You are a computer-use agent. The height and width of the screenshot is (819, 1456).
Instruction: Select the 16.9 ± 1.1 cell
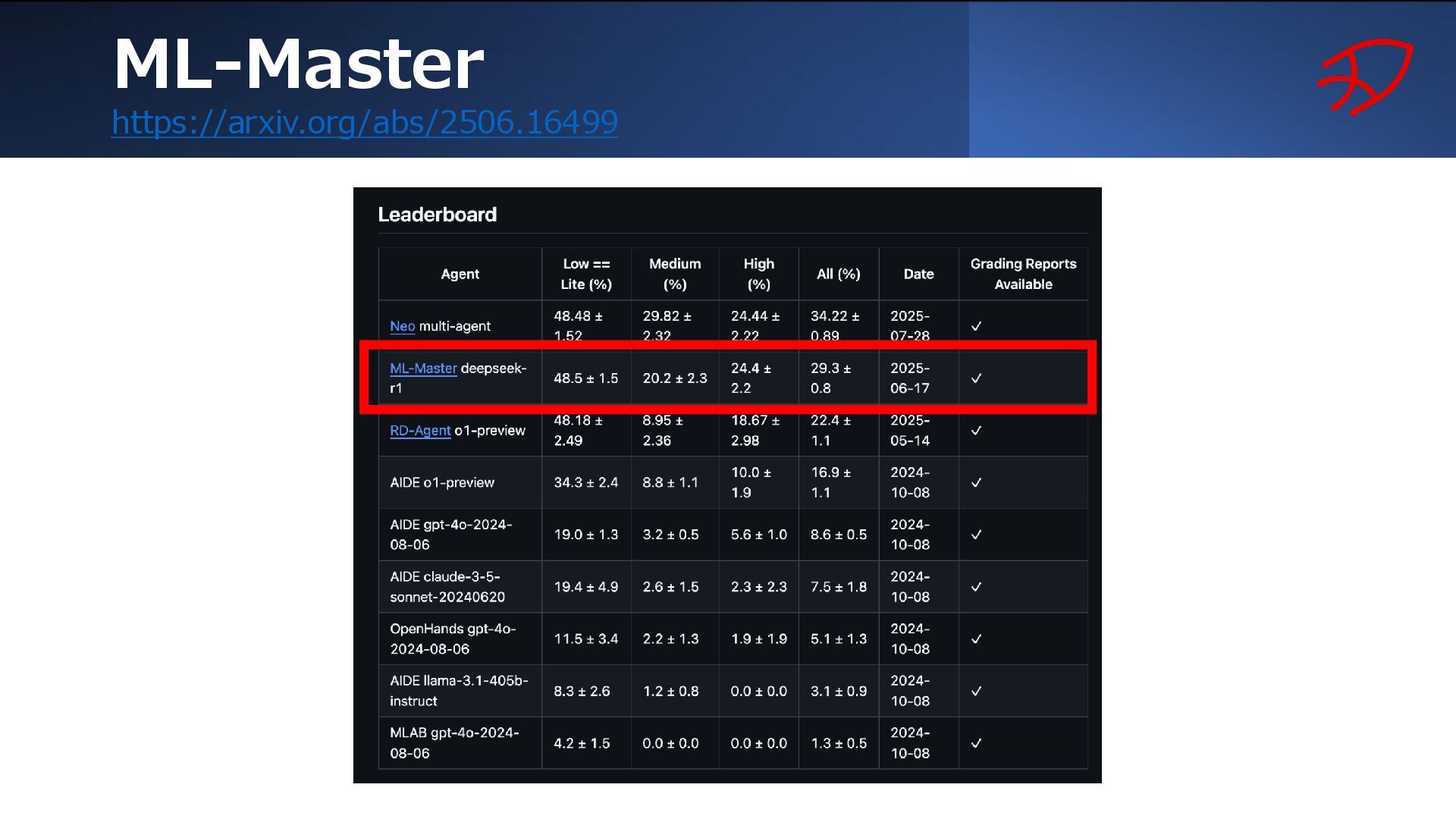[x=839, y=482]
